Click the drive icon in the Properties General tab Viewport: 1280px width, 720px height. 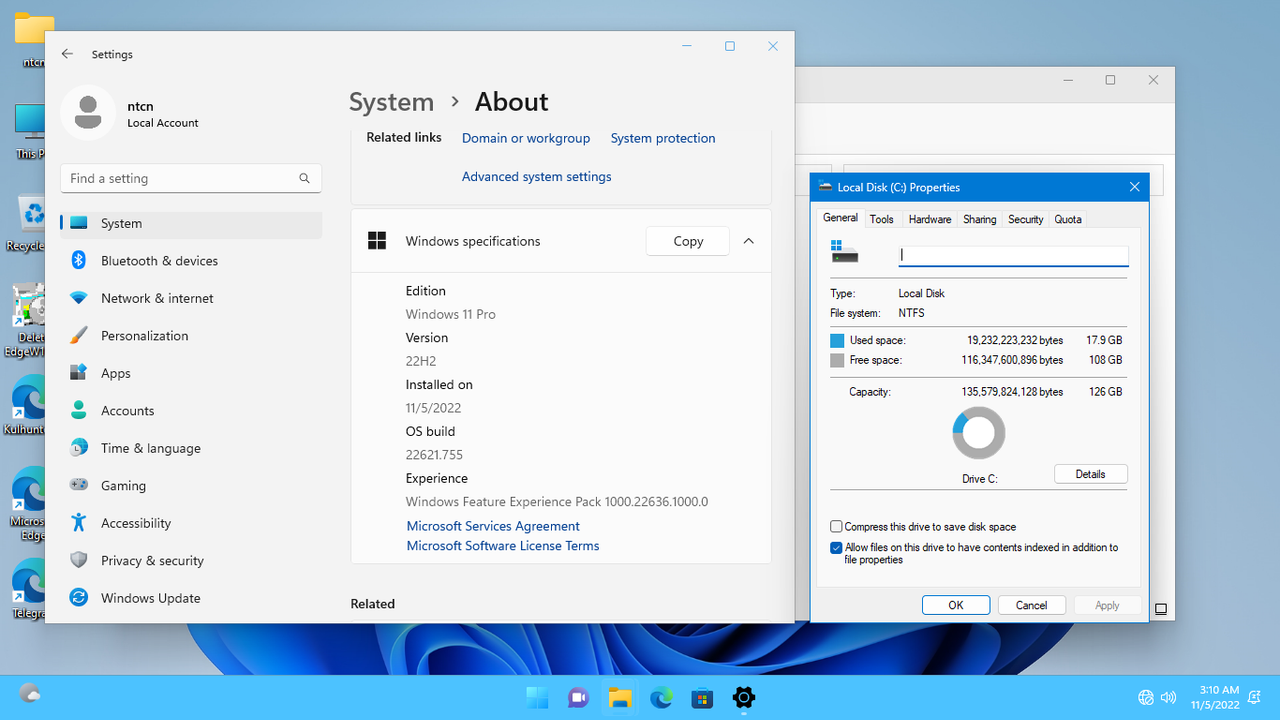[x=844, y=252]
